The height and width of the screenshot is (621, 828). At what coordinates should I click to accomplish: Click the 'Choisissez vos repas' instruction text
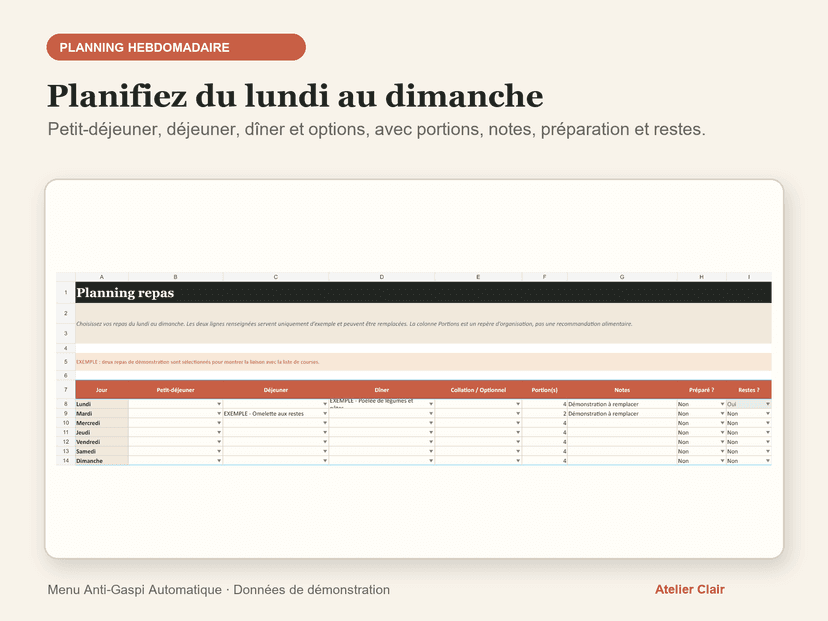tap(354, 324)
